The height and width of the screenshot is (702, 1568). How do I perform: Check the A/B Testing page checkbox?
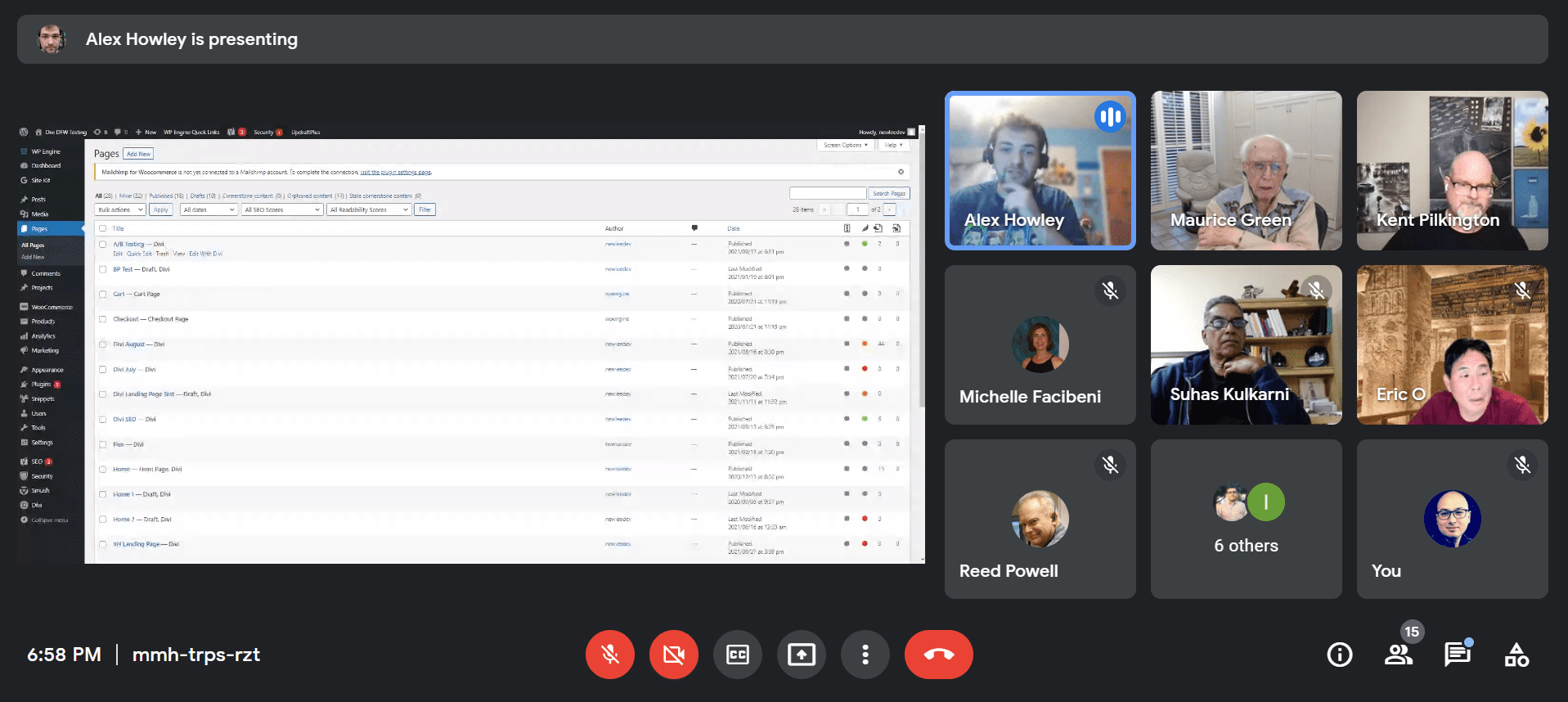[x=103, y=244]
